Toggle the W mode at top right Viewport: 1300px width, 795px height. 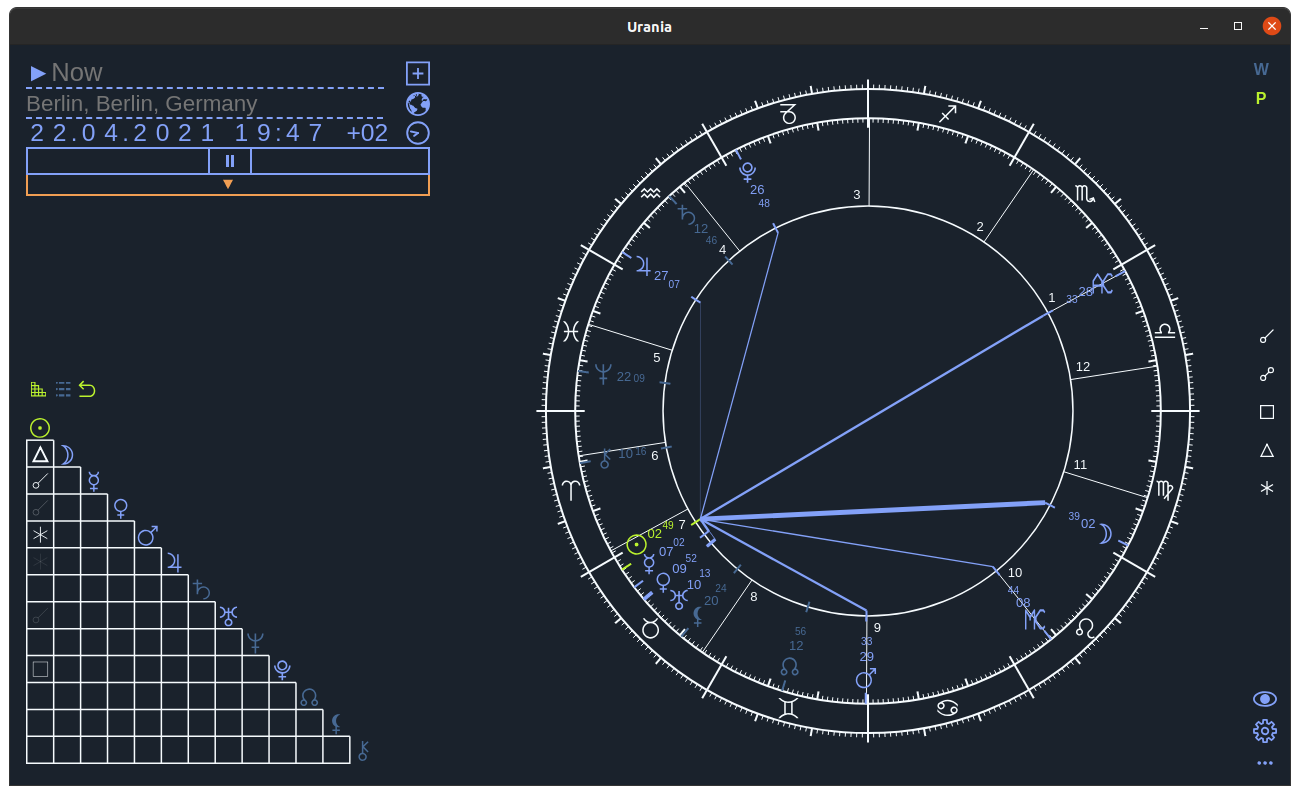pyautogui.click(x=1261, y=70)
